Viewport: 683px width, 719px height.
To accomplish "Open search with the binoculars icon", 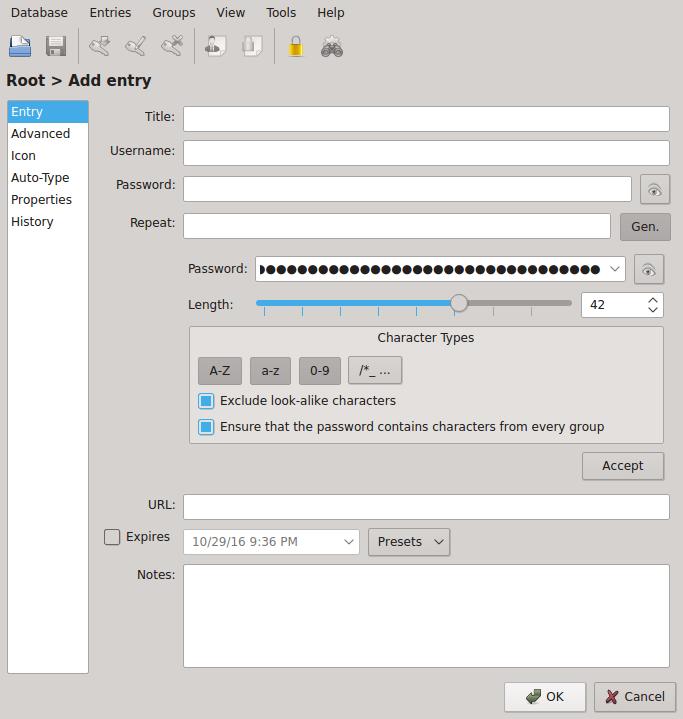I will [x=332, y=46].
